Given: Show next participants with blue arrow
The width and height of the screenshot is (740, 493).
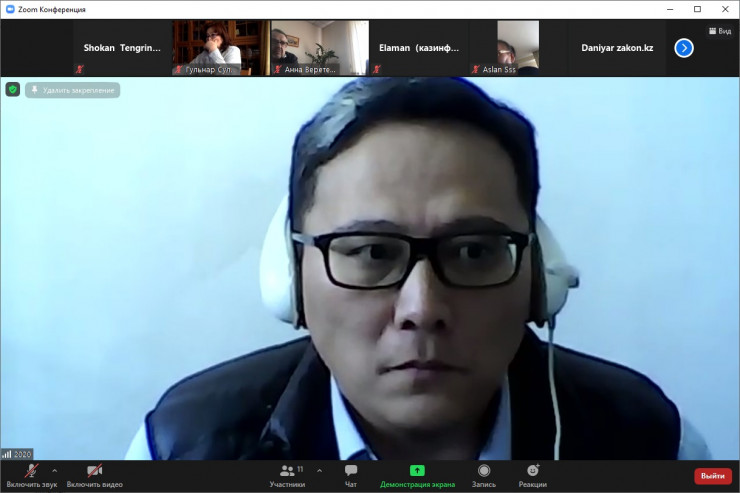Looking at the screenshot, I should [x=684, y=48].
